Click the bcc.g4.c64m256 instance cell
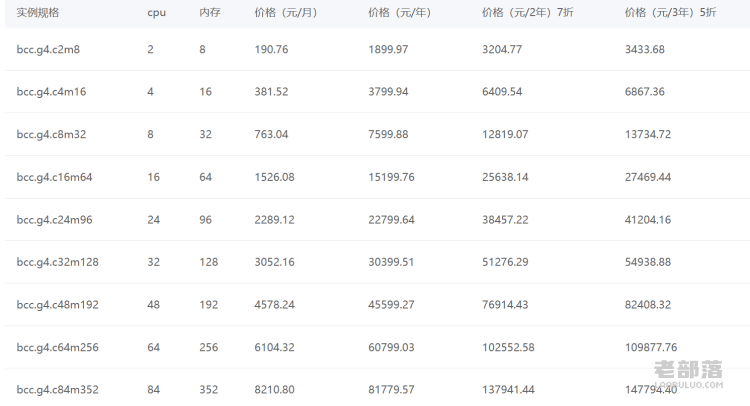Viewport: 750px width, 406px height. [57, 347]
